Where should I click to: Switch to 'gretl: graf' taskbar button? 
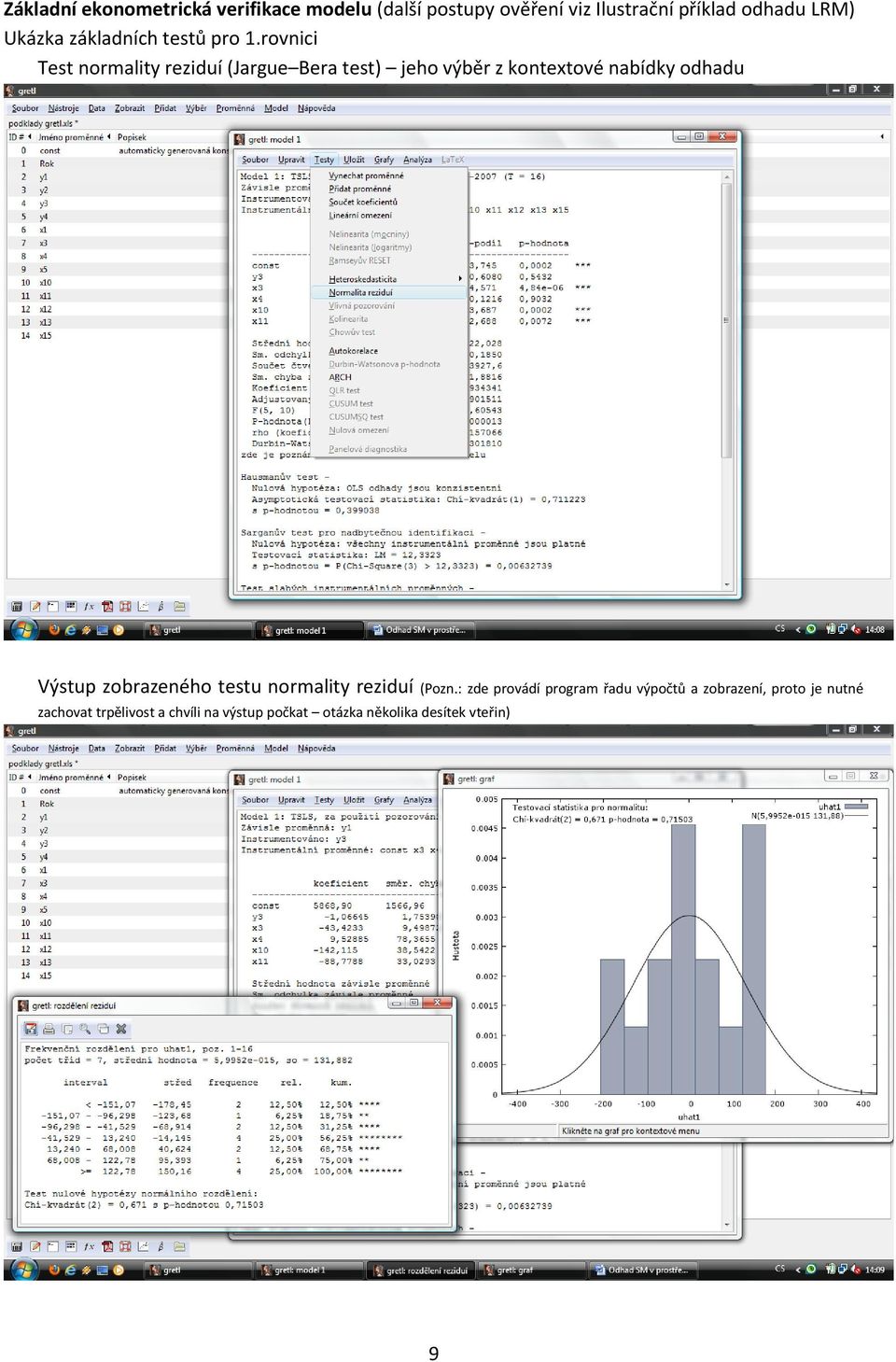coord(531,1271)
